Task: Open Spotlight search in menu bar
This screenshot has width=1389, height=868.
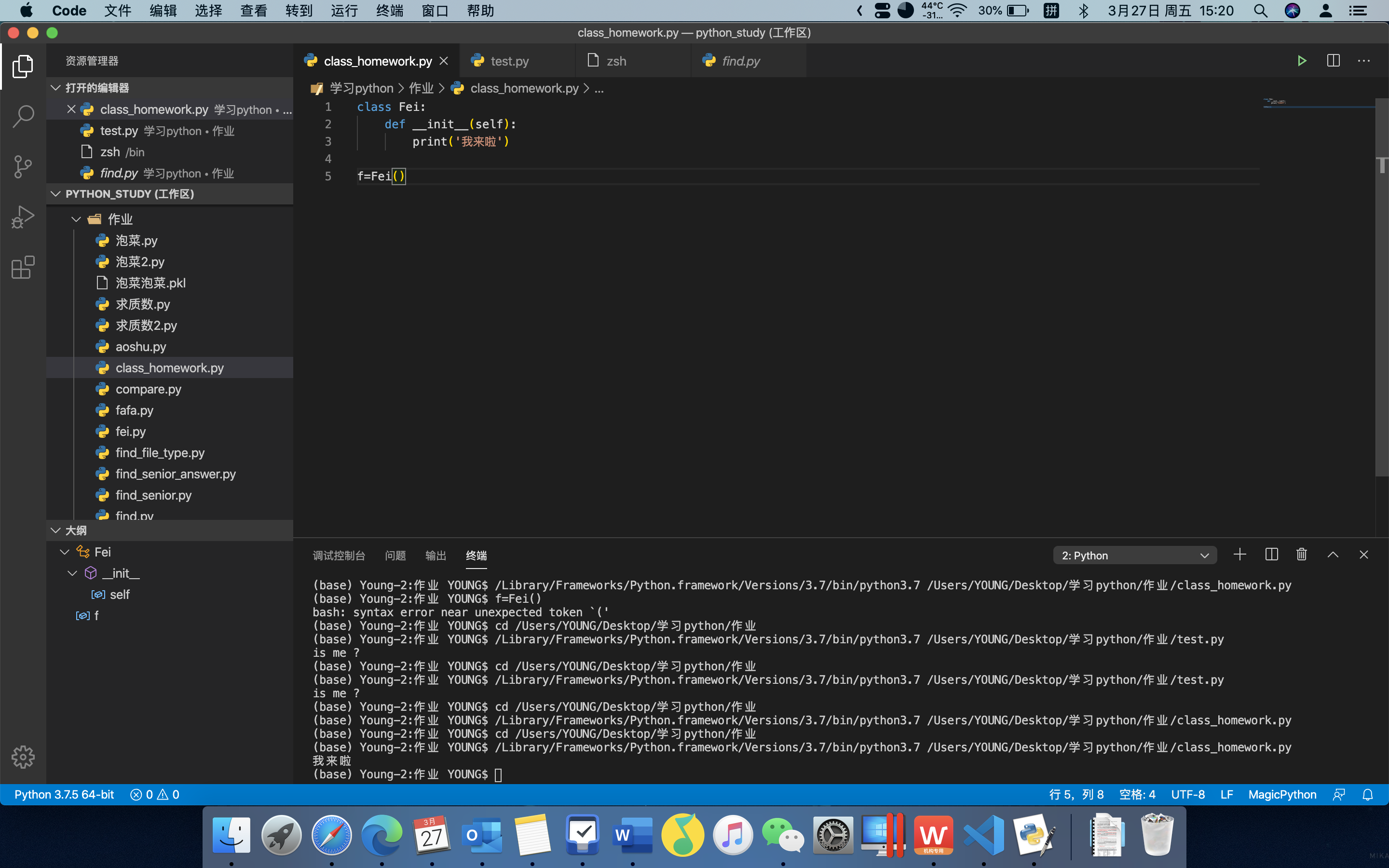Action: 1260,11
